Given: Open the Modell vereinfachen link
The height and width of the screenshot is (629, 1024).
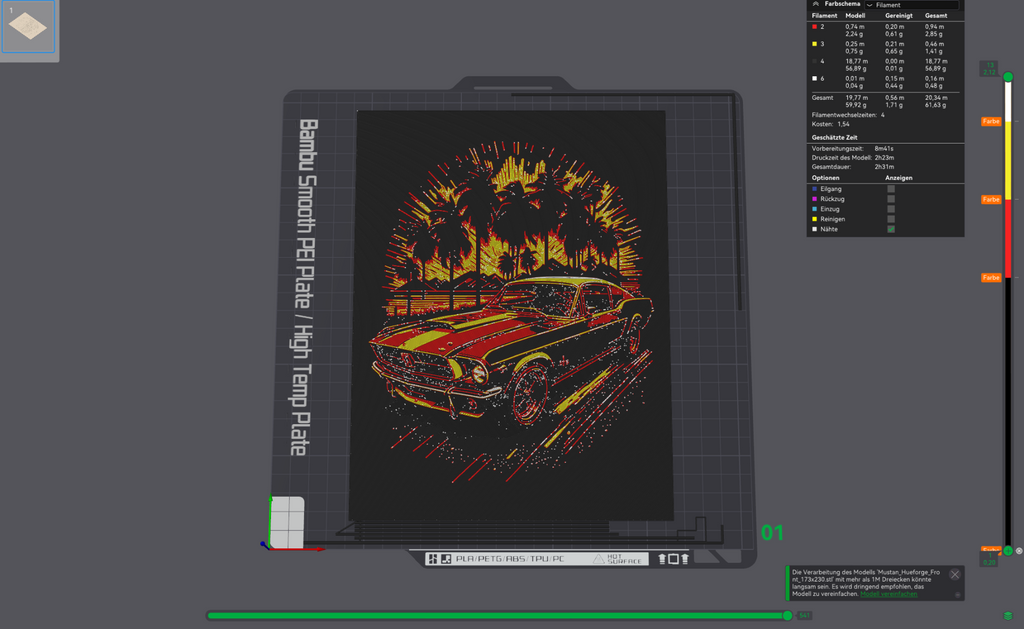Looking at the screenshot, I should pyautogui.click(x=888, y=594).
